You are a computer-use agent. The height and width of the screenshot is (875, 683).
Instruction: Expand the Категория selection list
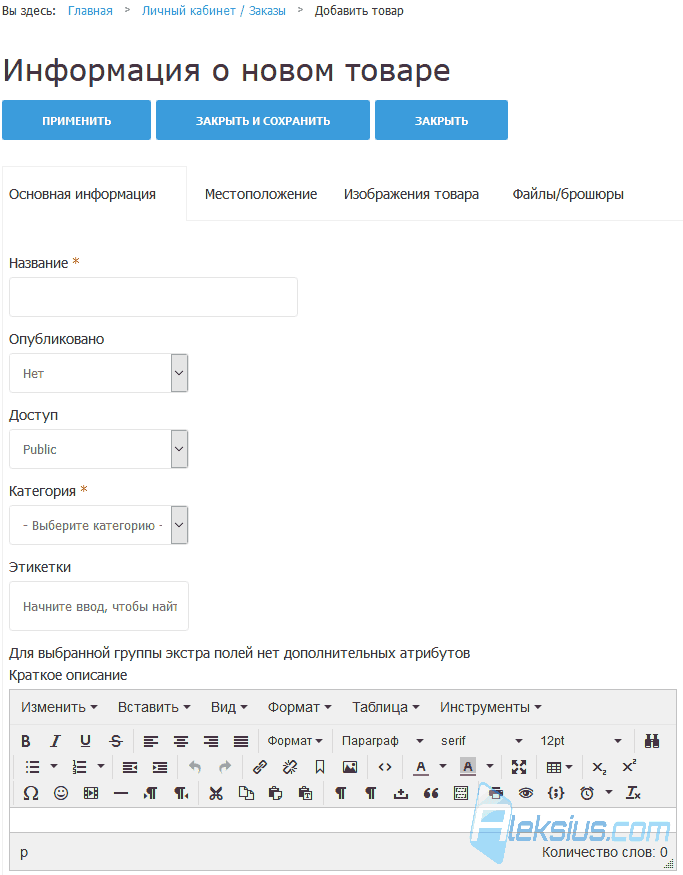point(98,525)
